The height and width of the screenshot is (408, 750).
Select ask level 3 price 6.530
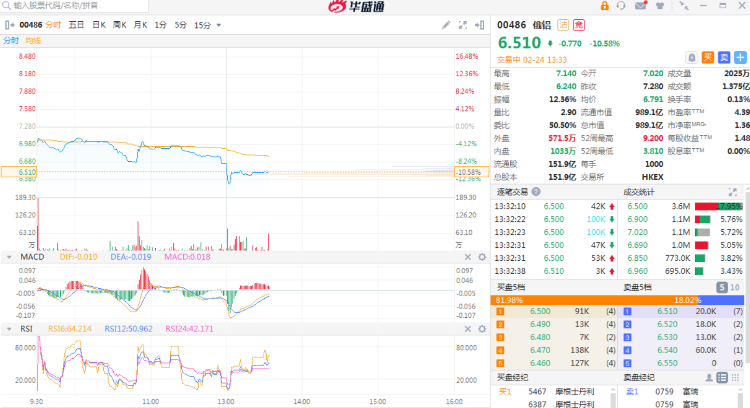pos(667,337)
